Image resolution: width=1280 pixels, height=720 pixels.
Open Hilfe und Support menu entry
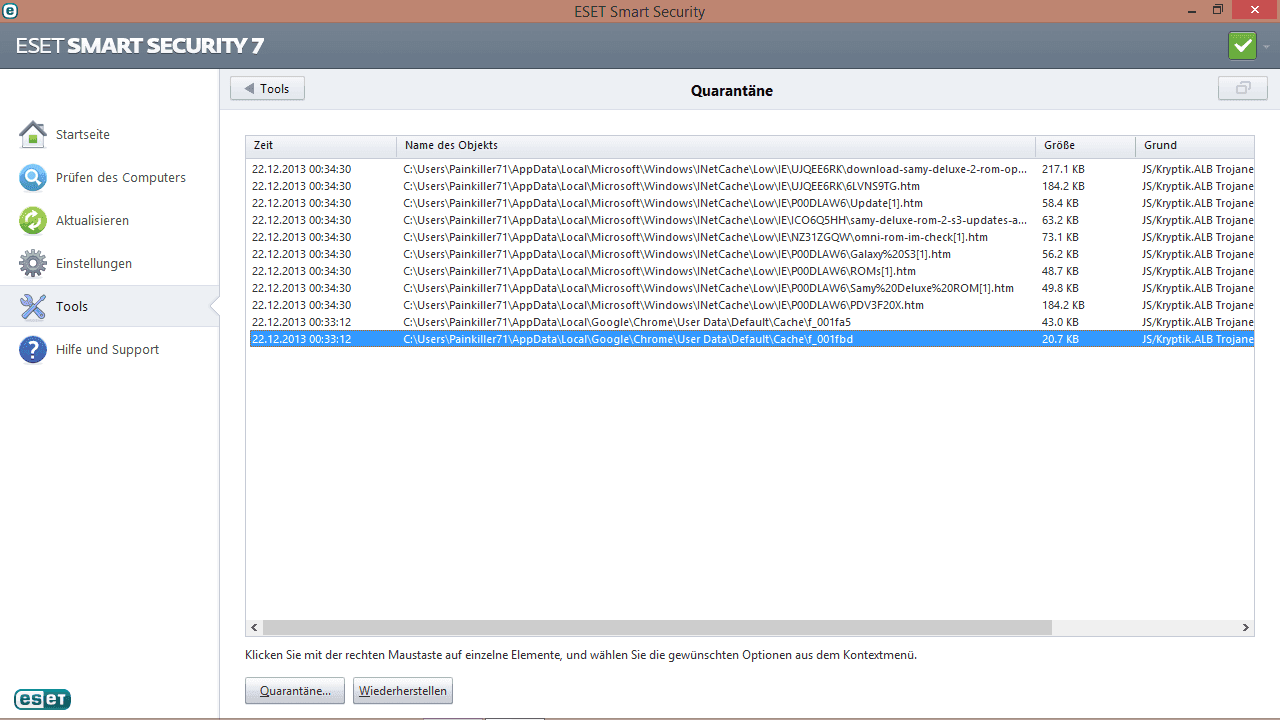coord(109,349)
